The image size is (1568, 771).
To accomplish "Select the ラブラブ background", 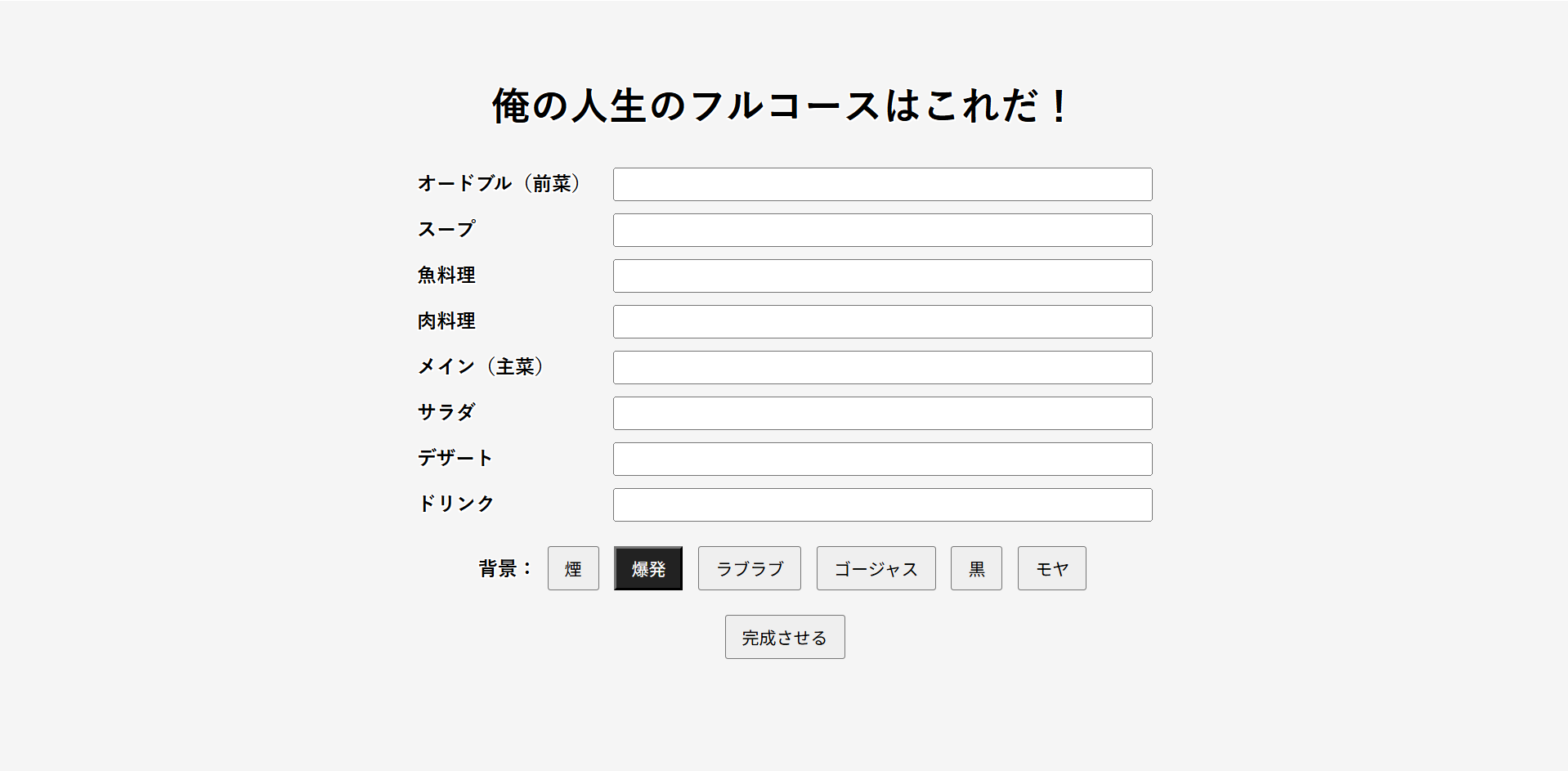I will (749, 568).
